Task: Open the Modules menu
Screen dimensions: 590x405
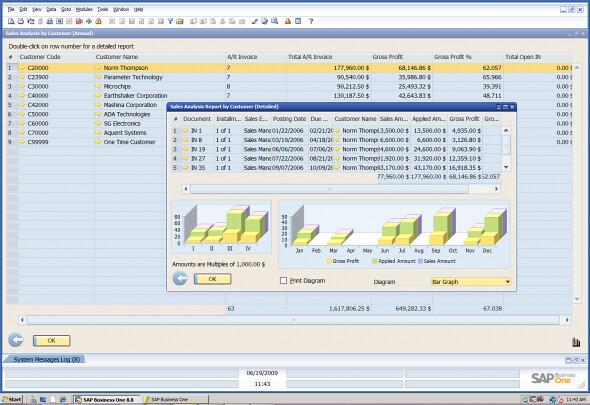Action: (84, 9)
